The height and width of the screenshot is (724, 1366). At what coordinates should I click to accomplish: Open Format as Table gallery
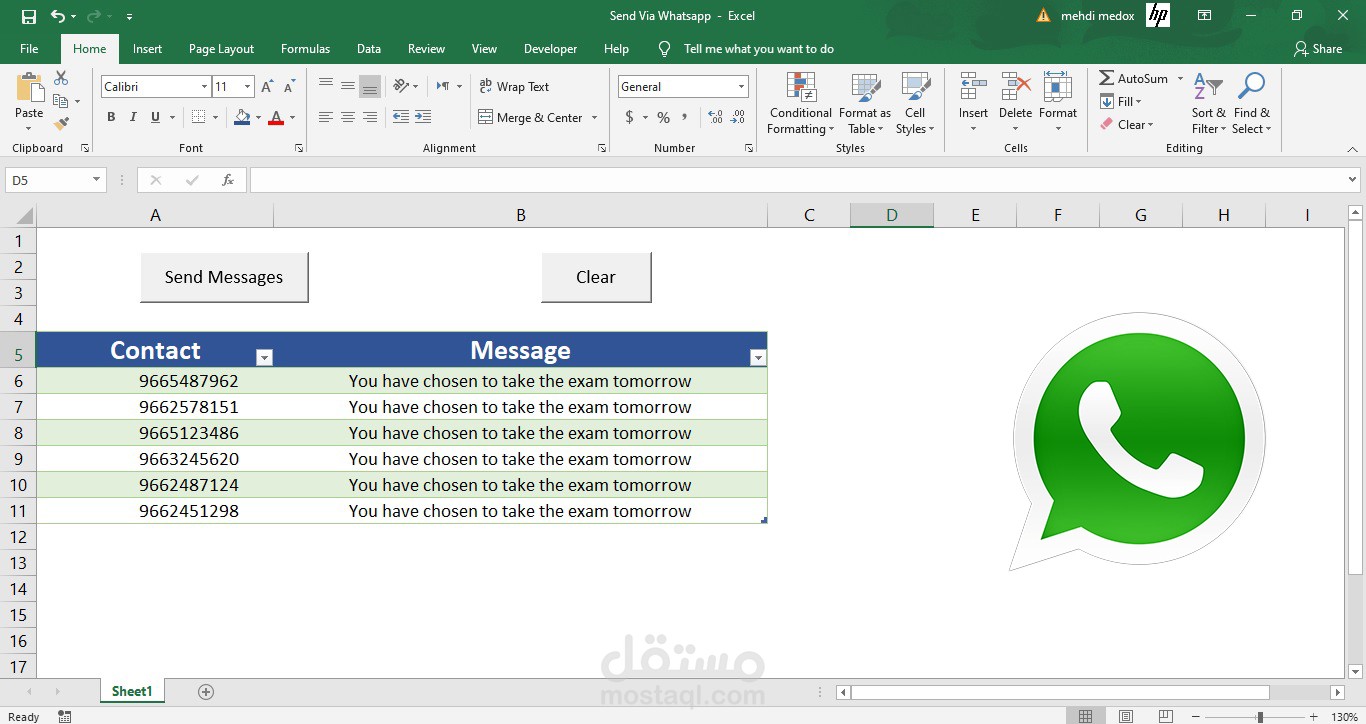point(865,103)
